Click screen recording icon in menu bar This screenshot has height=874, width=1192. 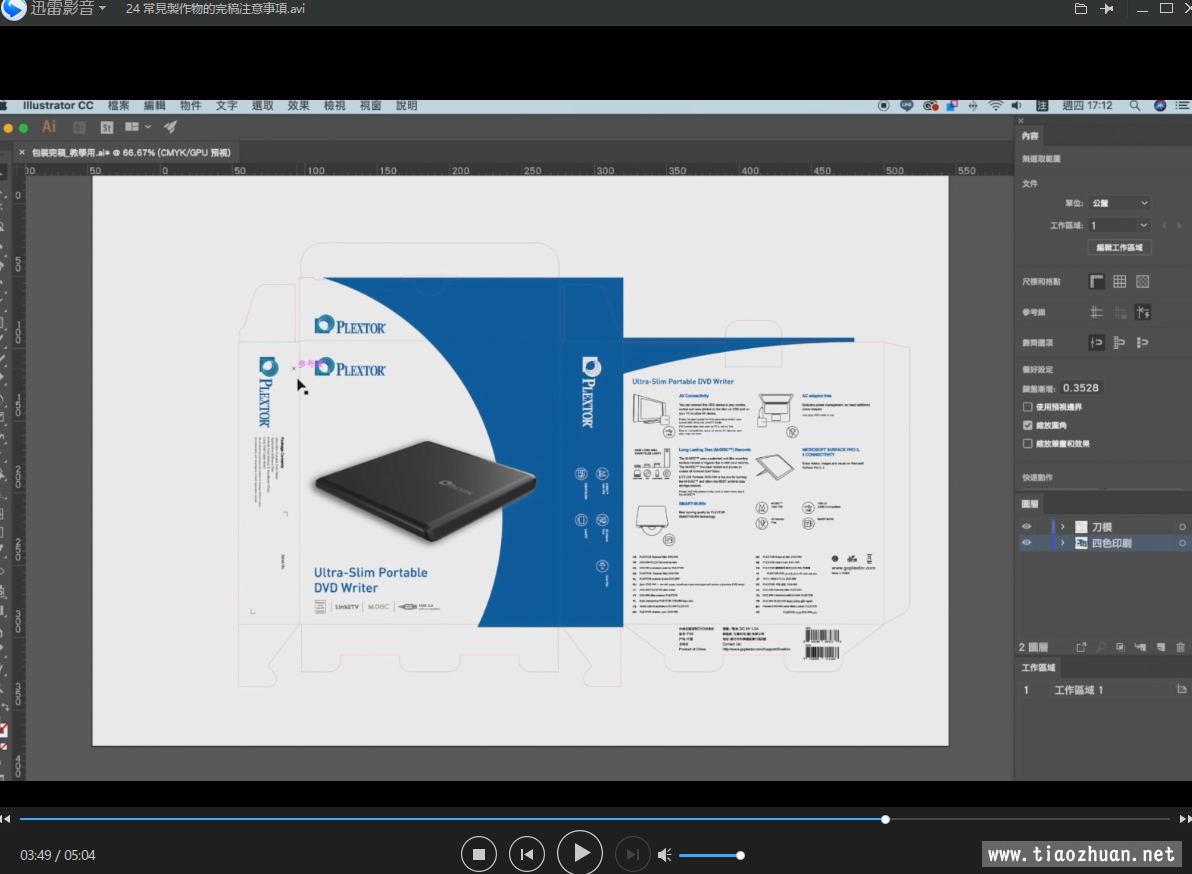[x=883, y=106]
